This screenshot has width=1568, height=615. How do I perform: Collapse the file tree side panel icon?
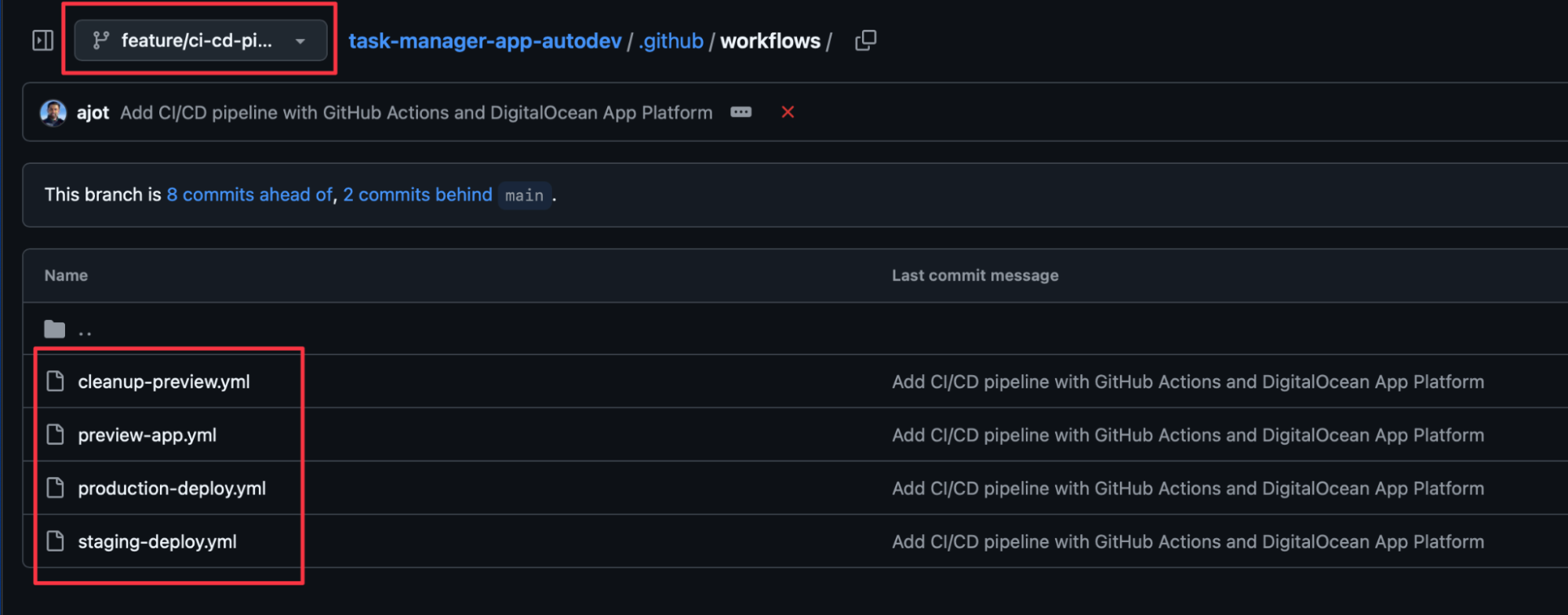[x=42, y=40]
